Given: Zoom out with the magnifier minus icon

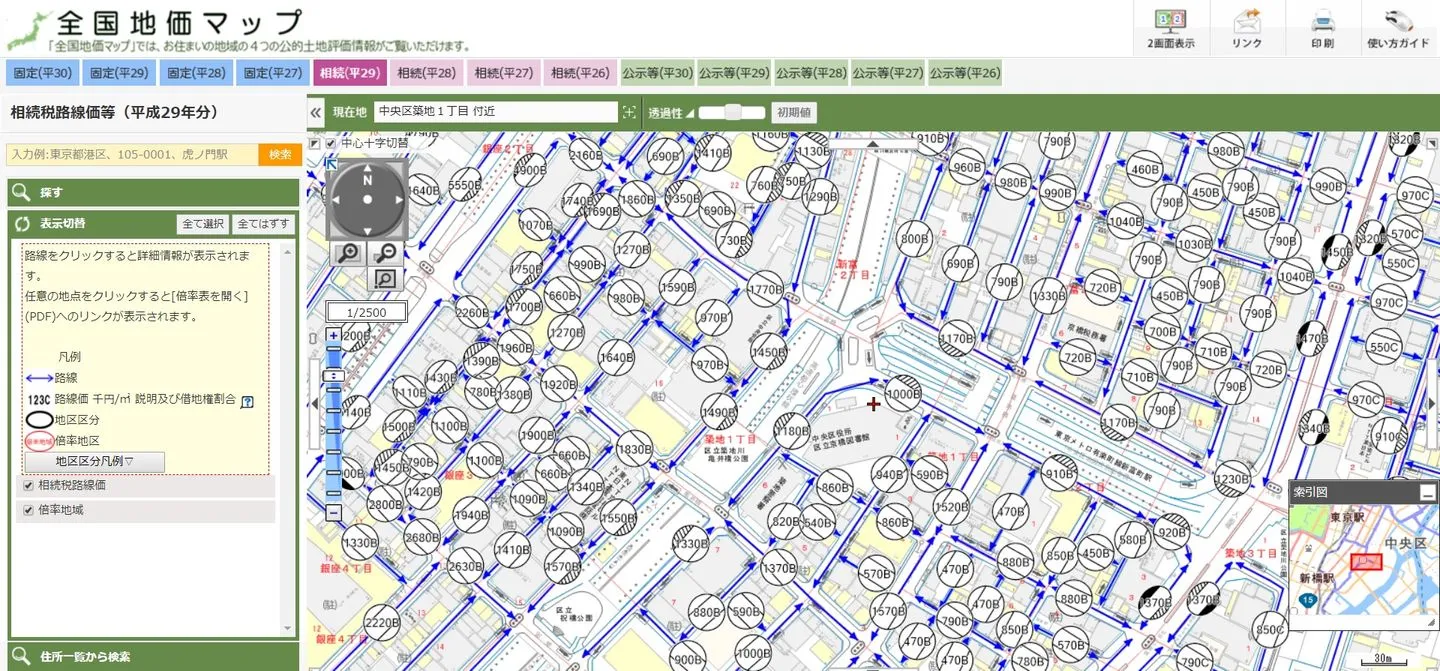Looking at the screenshot, I should coord(386,253).
